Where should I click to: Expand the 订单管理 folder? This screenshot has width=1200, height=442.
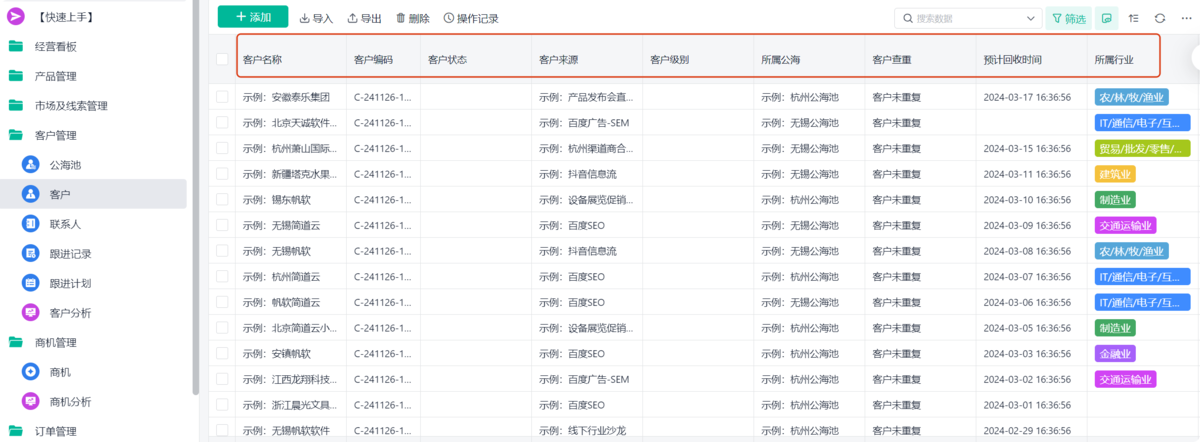pyautogui.click(x=16, y=431)
